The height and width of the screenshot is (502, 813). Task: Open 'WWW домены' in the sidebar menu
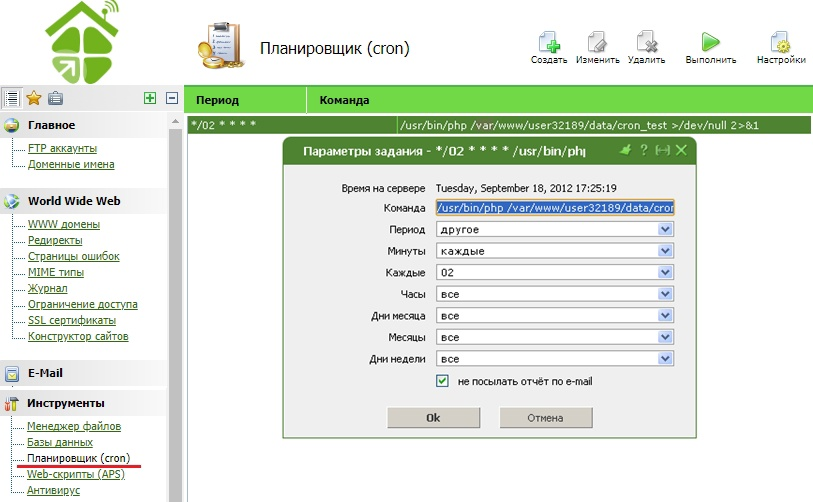[63, 224]
